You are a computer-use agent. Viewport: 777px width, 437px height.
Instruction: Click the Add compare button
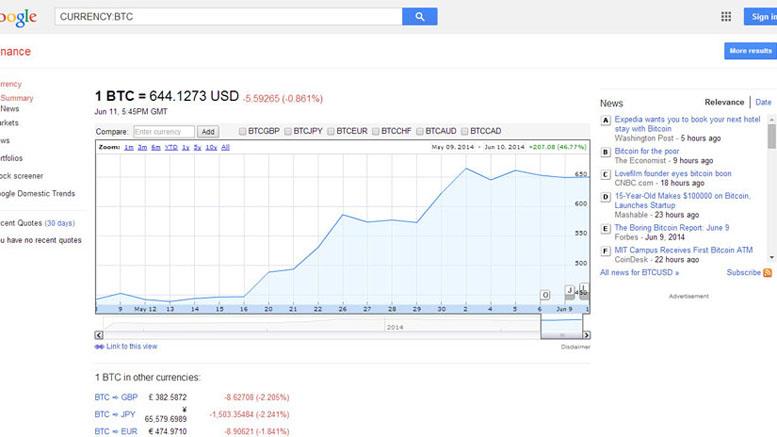208,132
